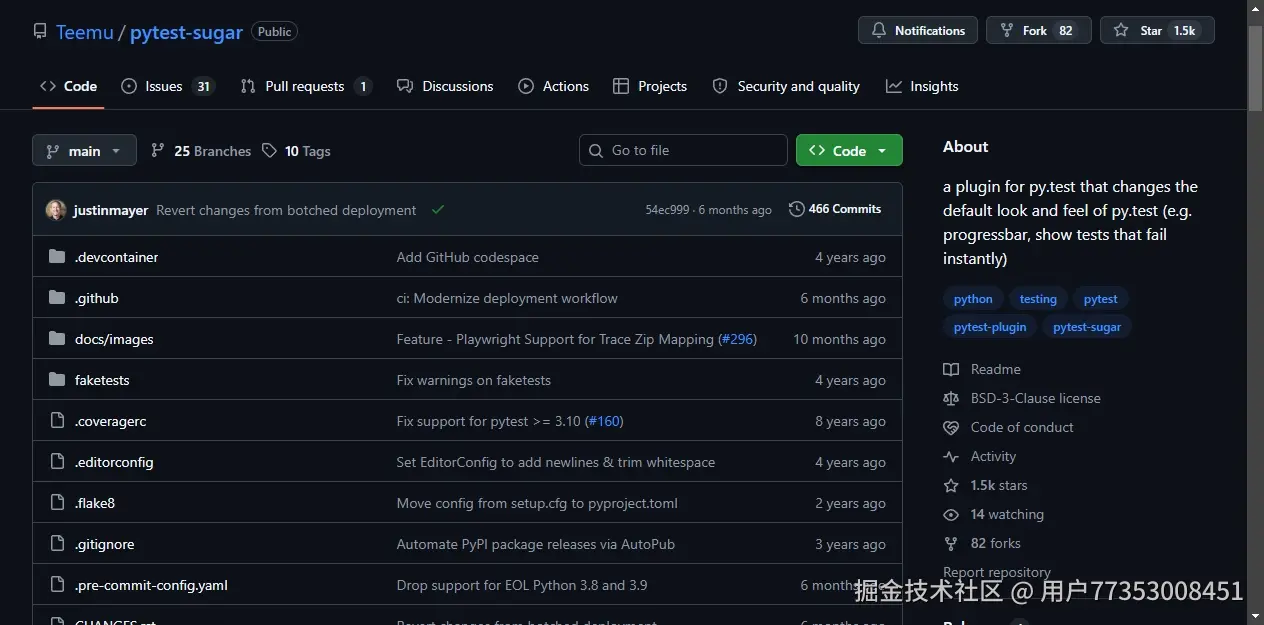Open 'ci: Modernize deployment workflow' commit message
Viewport: 1264px width, 625px height.
507,298
